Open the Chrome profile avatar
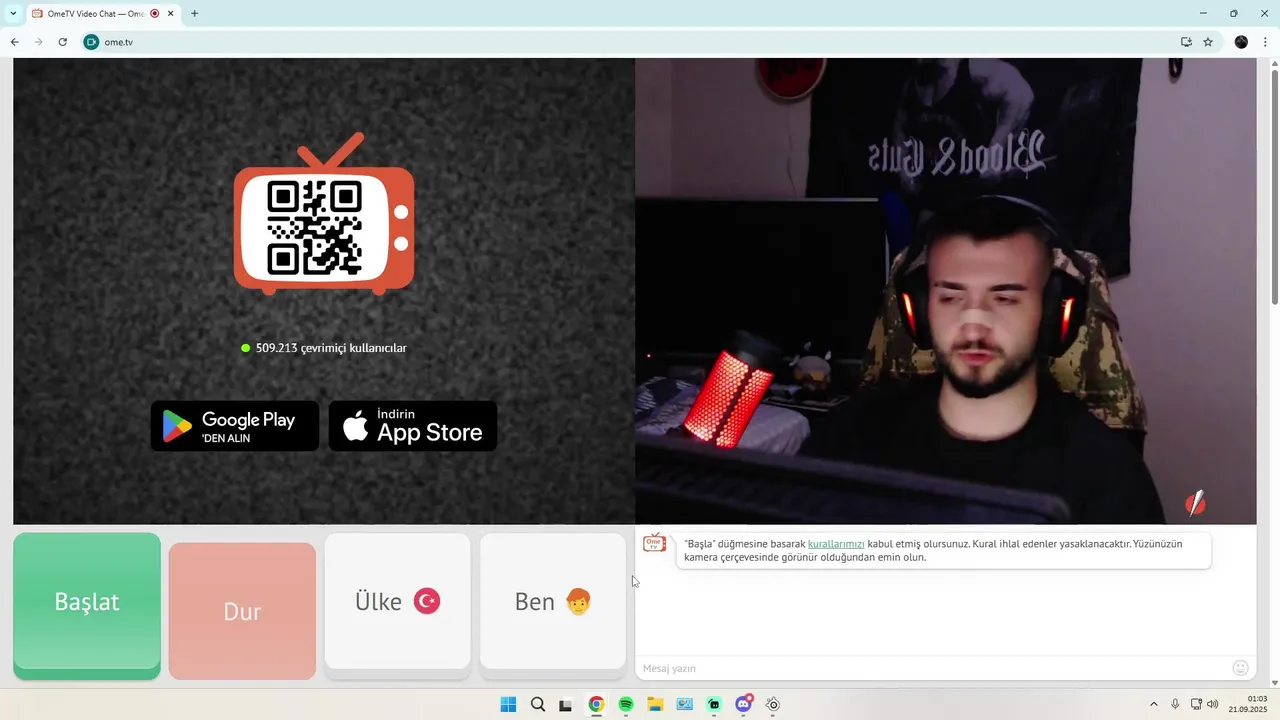This screenshot has width=1280, height=720. tap(1241, 42)
